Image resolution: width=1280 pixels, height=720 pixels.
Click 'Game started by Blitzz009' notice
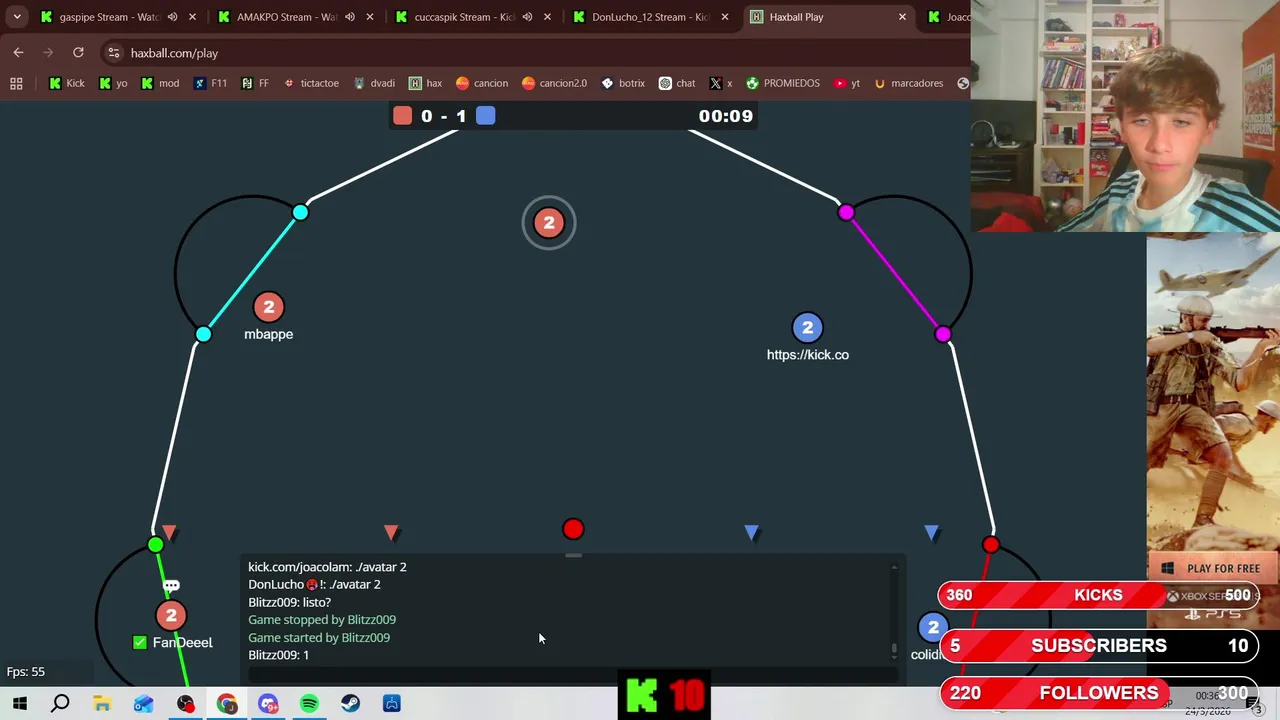tap(319, 637)
